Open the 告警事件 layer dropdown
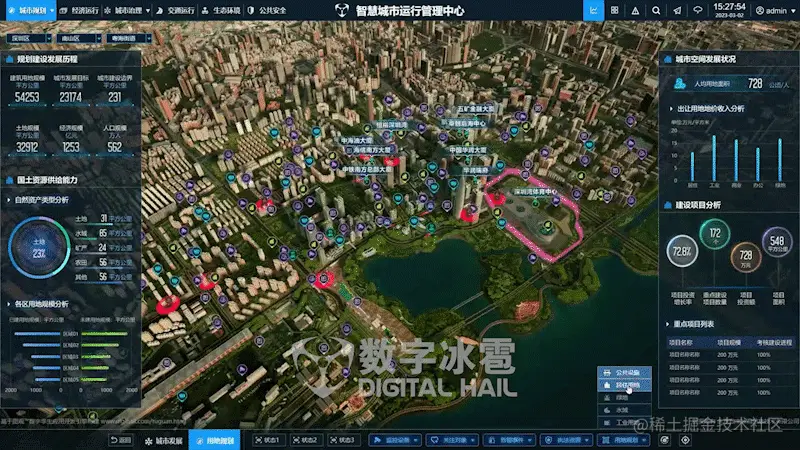This screenshot has height=450, width=800. tap(509, 440)
